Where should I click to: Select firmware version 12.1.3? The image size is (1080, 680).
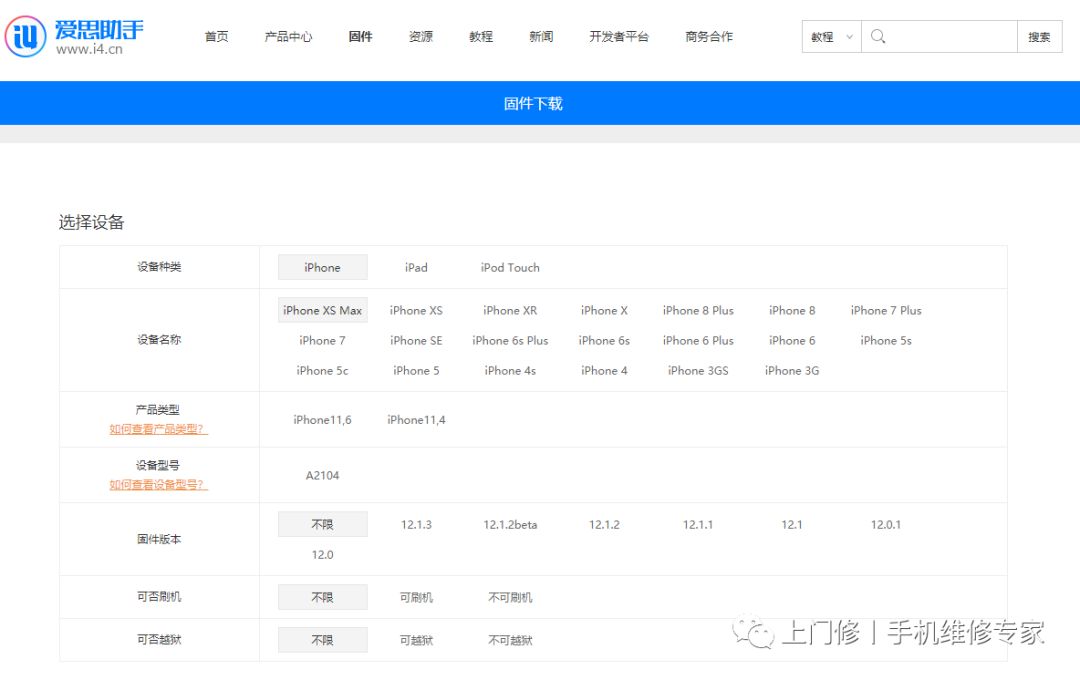point(416,524)
